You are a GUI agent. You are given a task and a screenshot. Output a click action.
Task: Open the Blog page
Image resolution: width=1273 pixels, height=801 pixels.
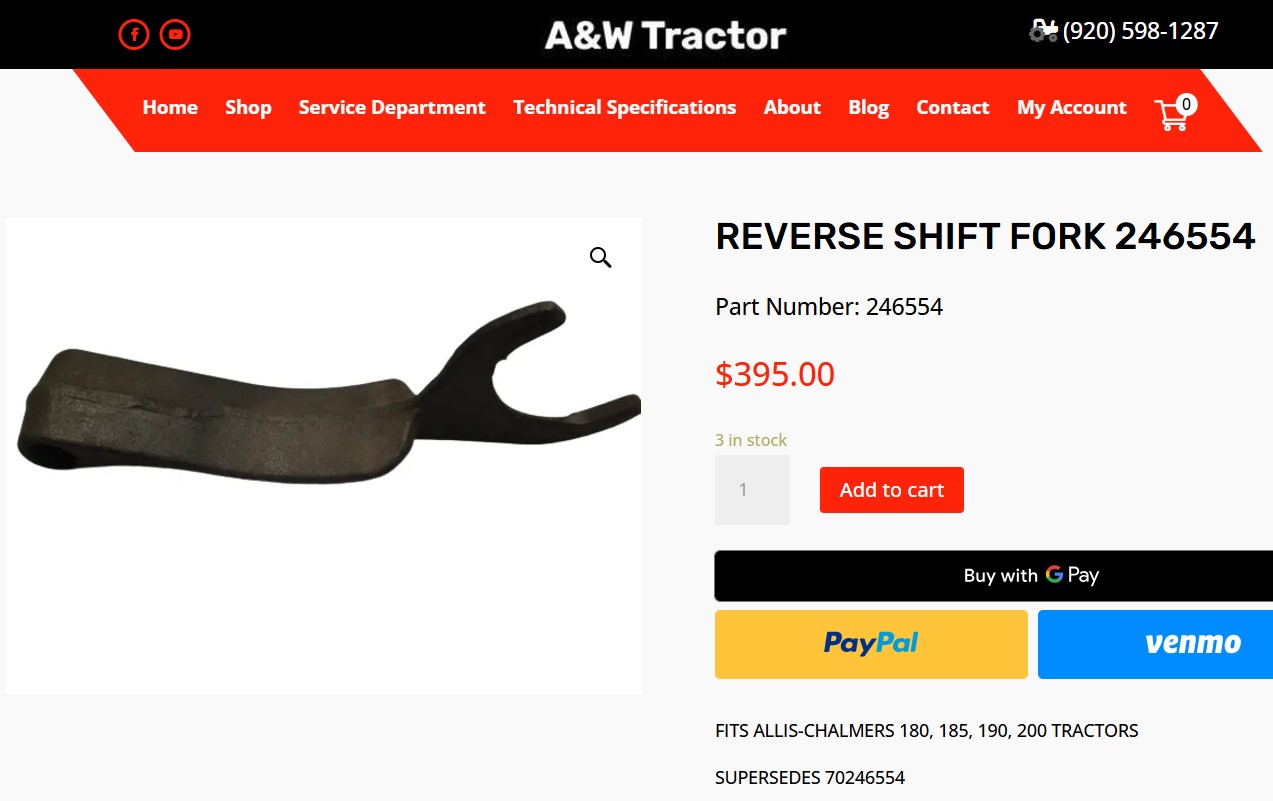tap(869, 108)
